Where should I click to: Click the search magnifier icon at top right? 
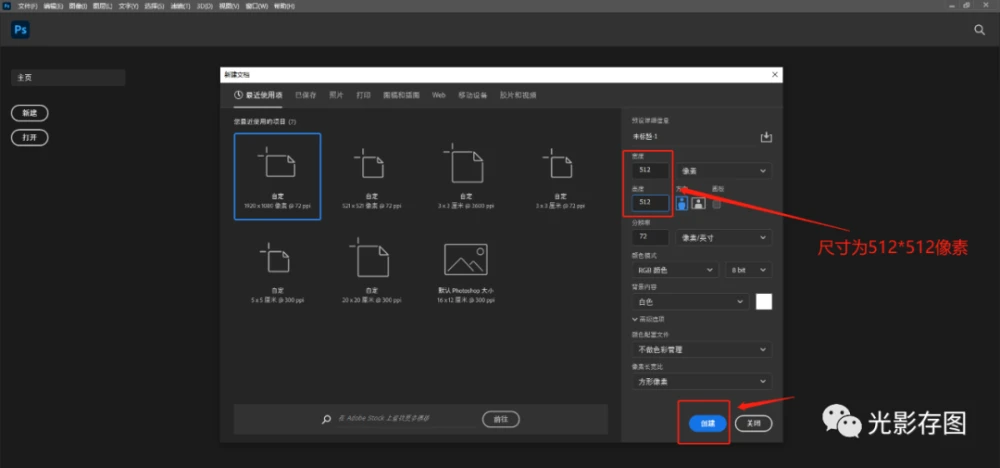point(979,30)
